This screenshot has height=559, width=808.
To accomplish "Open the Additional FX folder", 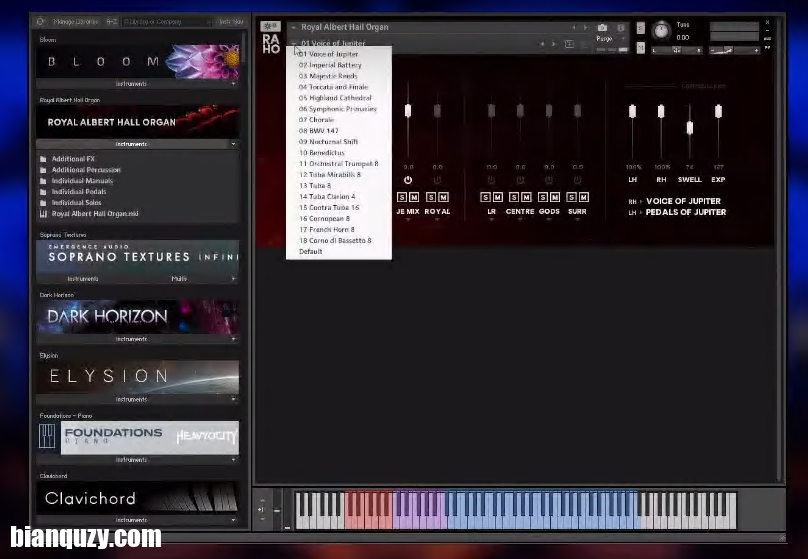I will (73, 159).
